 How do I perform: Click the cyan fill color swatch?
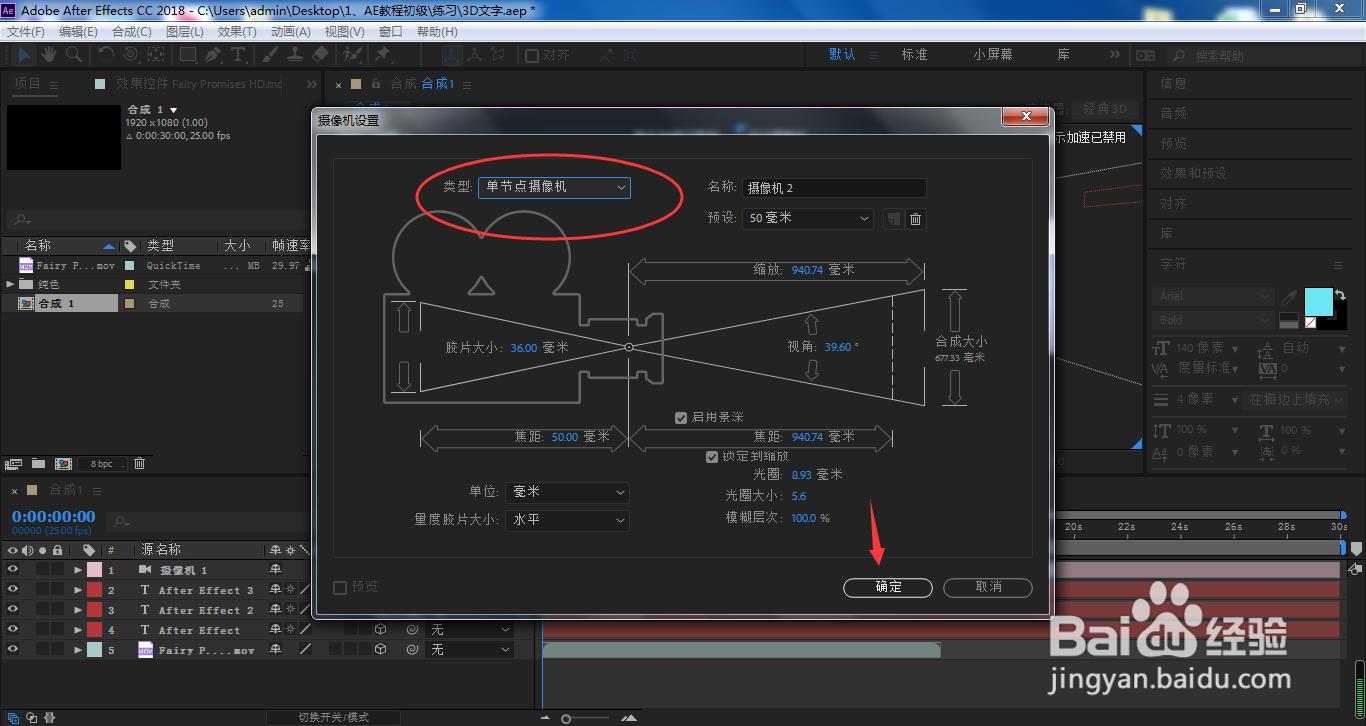(1318, 300)
